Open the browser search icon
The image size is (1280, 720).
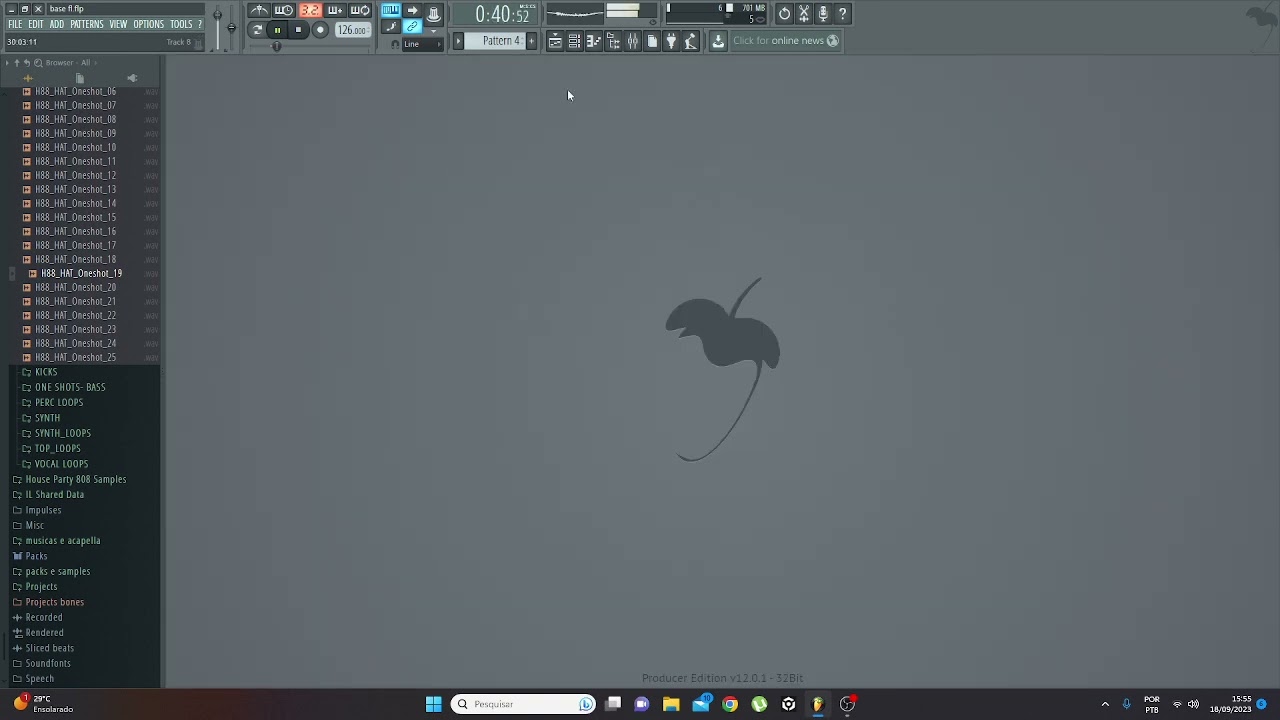pyautogui.click(x=38, y=63)
